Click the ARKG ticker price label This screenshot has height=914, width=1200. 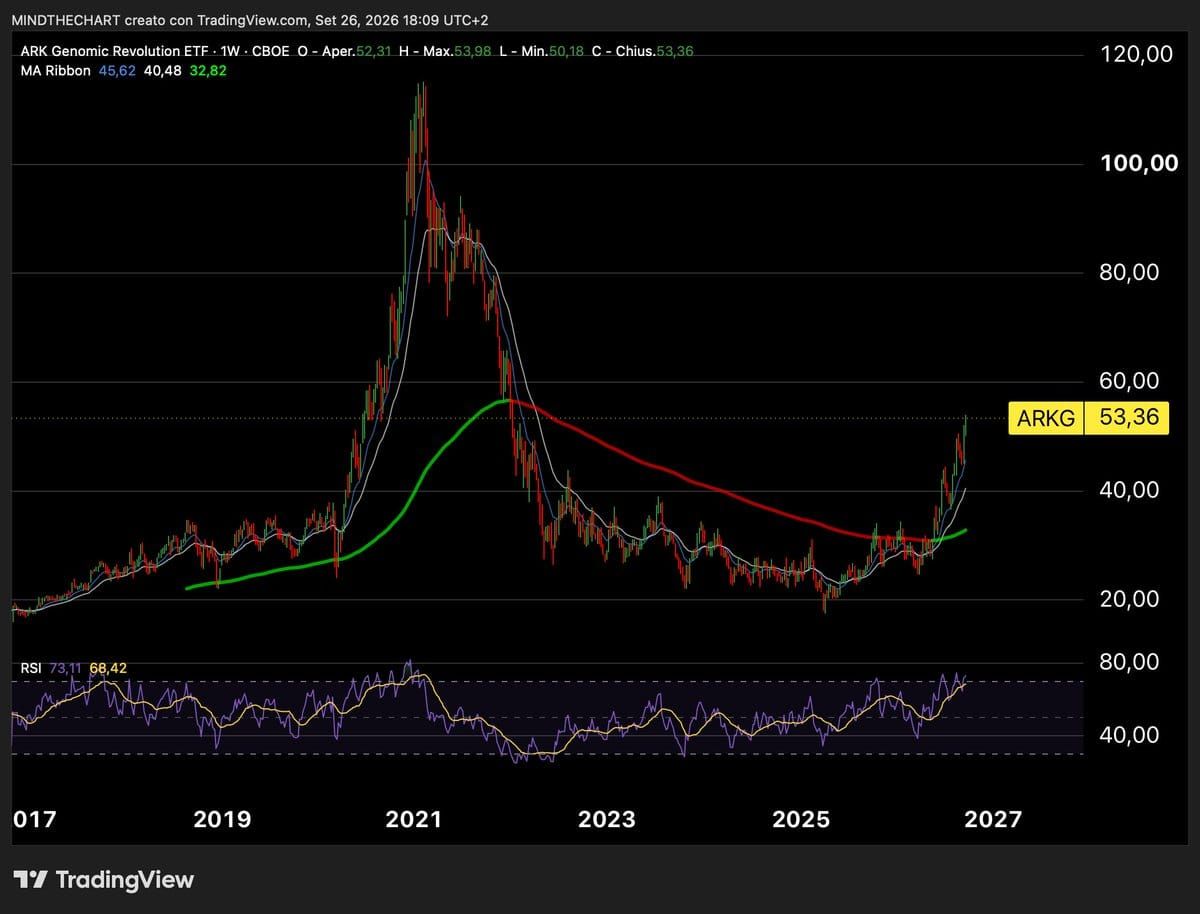pos(1047,417)
